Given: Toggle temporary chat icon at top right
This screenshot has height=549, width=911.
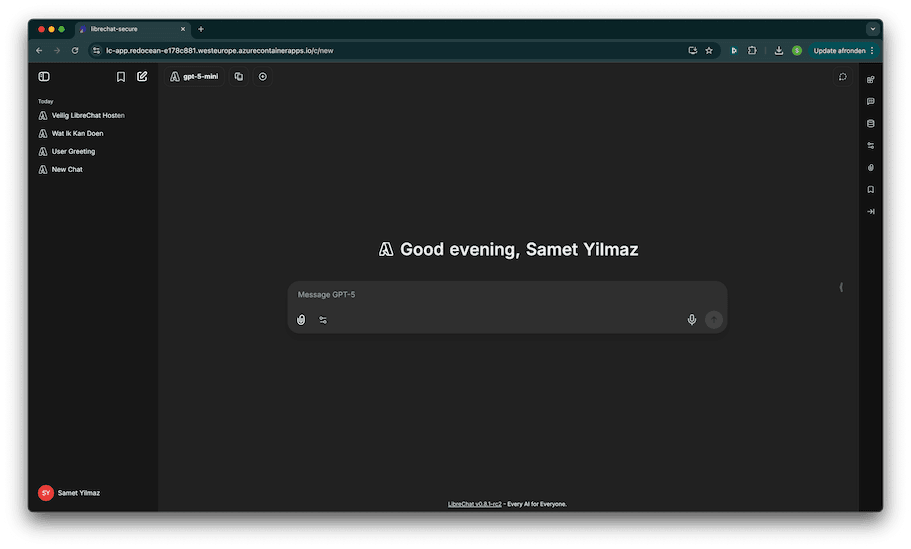Looking at the screenshot, I should 842,77.
